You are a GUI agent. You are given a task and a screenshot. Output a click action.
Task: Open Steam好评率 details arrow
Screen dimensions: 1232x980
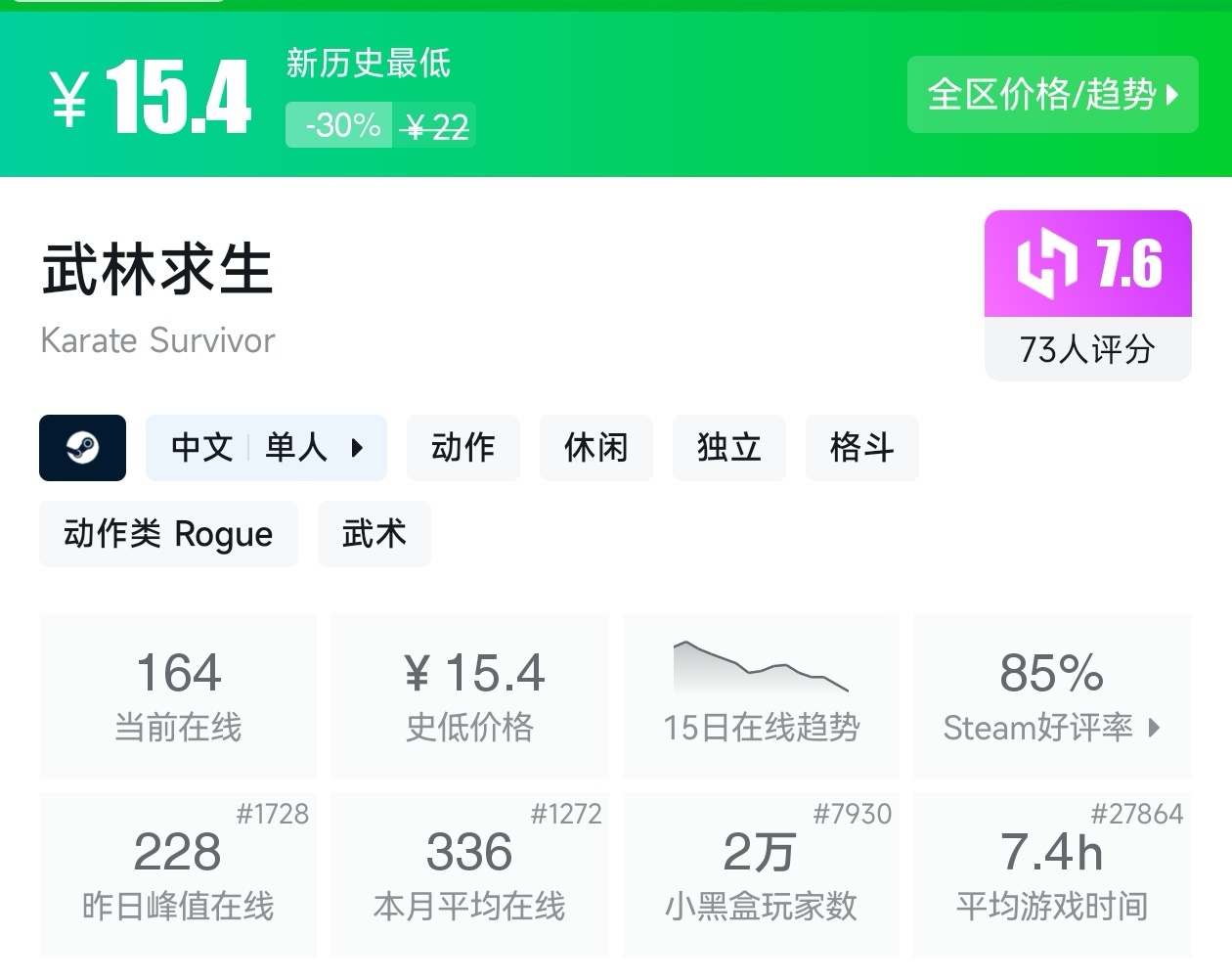coord(1155,728)
